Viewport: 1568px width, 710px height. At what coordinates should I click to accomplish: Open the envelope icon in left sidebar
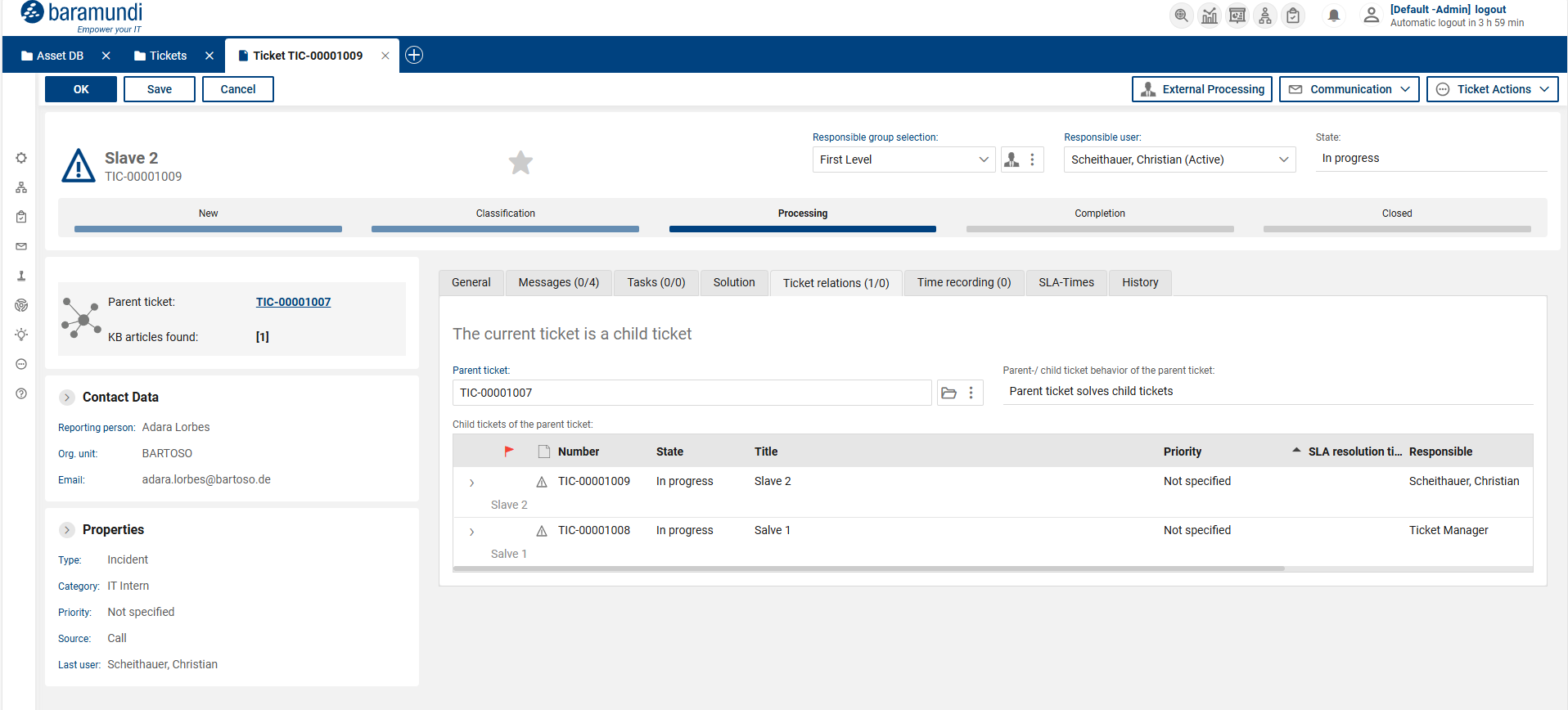click(x=21, y=246)
